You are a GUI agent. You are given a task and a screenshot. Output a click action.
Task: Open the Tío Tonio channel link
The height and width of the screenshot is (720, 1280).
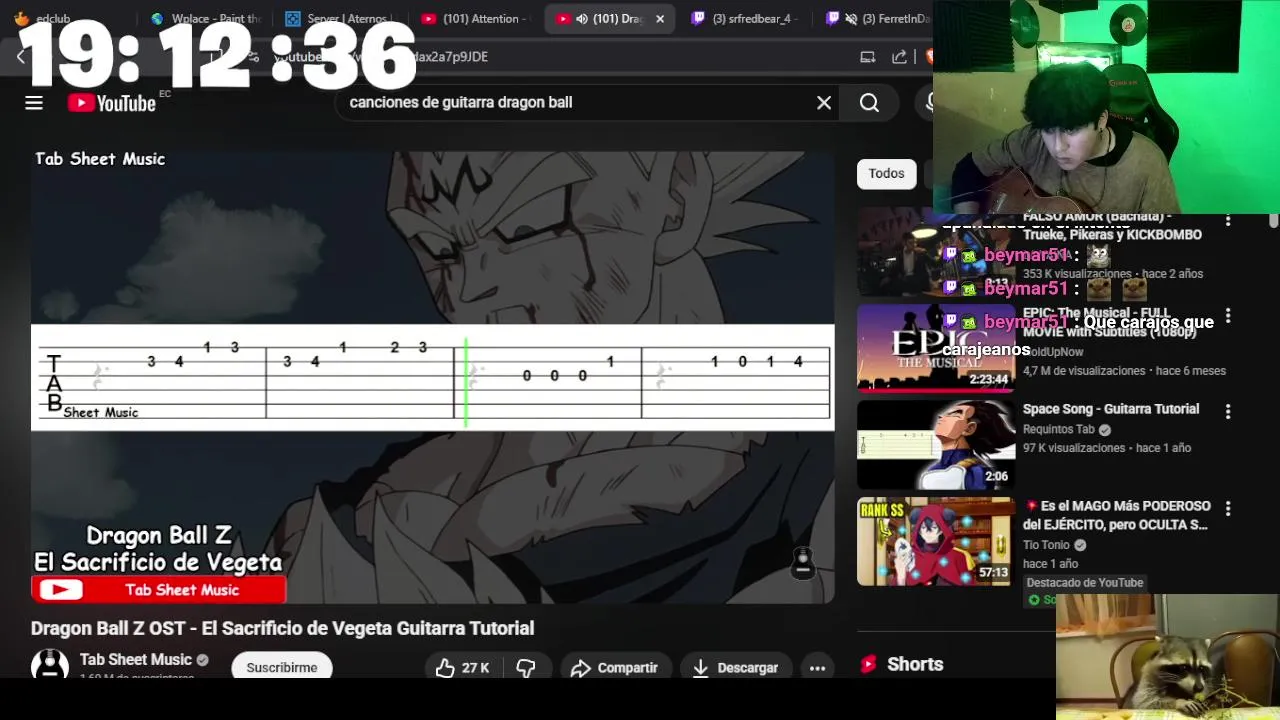[1046, 545]
